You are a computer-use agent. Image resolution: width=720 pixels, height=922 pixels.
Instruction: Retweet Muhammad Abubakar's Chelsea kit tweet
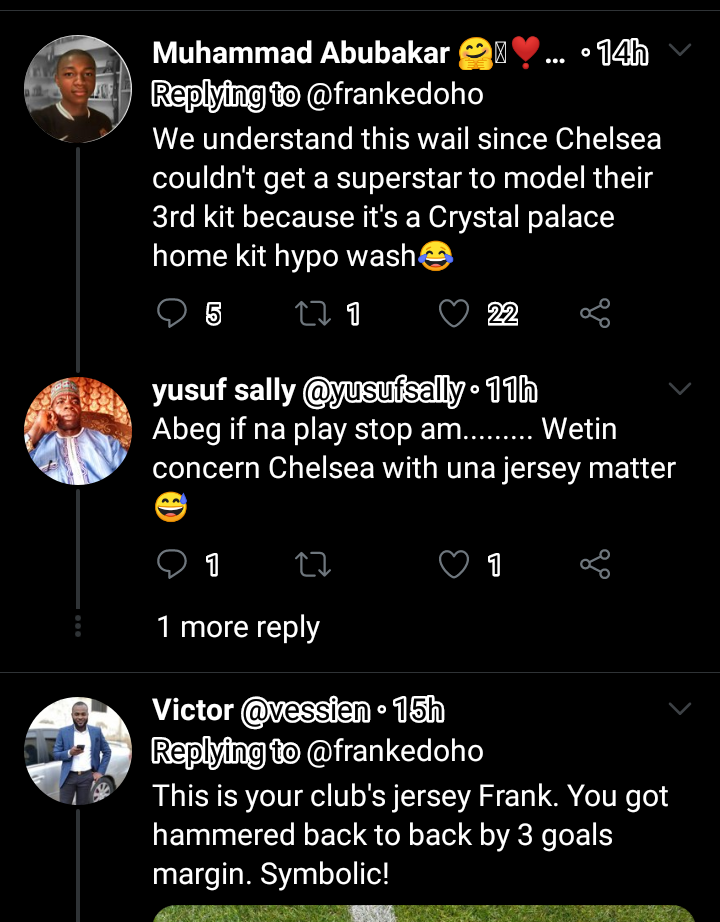click(312, 313)
